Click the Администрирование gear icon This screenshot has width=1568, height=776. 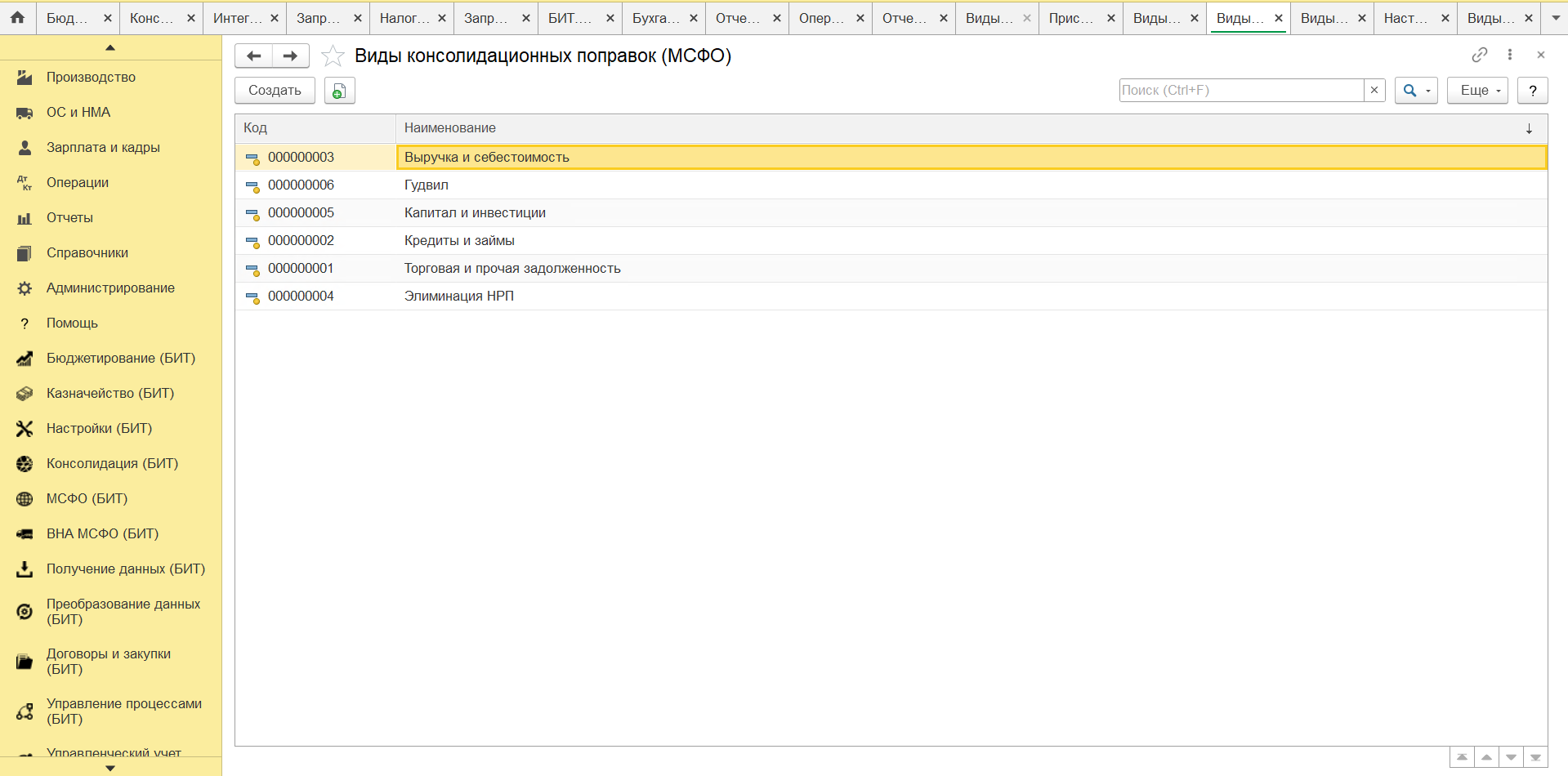pos(25,288)
